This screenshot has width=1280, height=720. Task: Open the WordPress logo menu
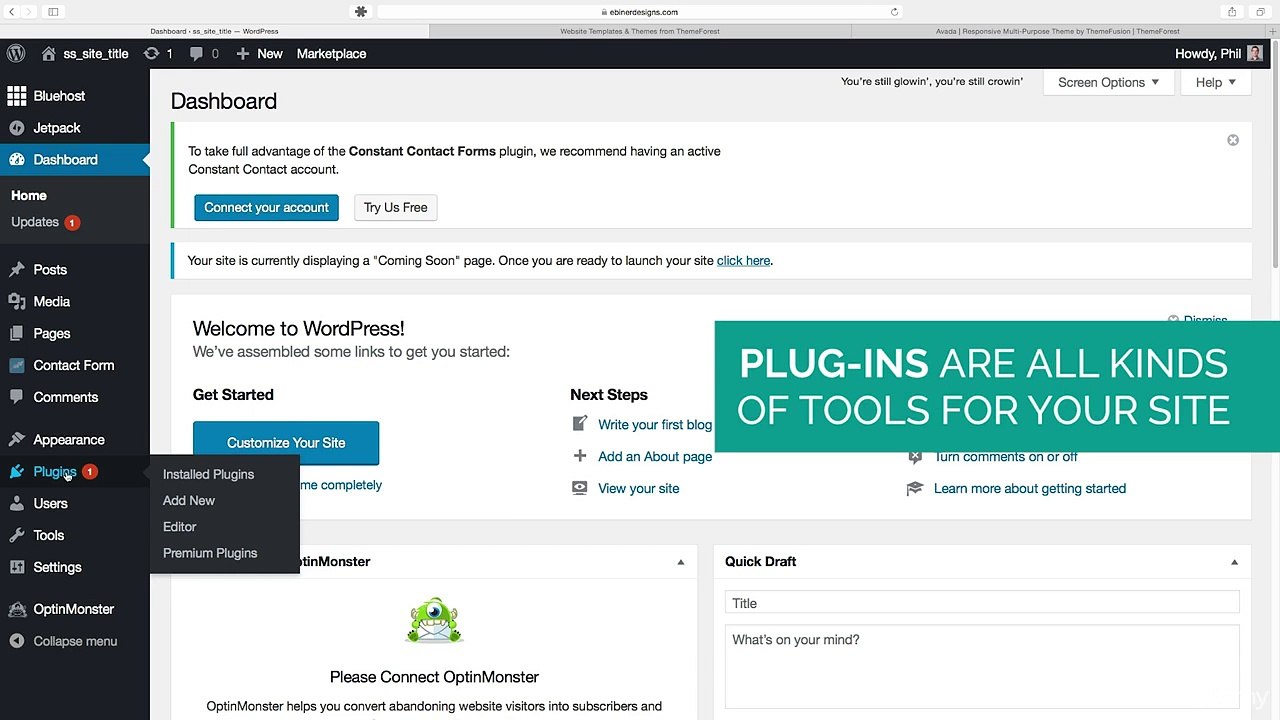coord(15,53)
